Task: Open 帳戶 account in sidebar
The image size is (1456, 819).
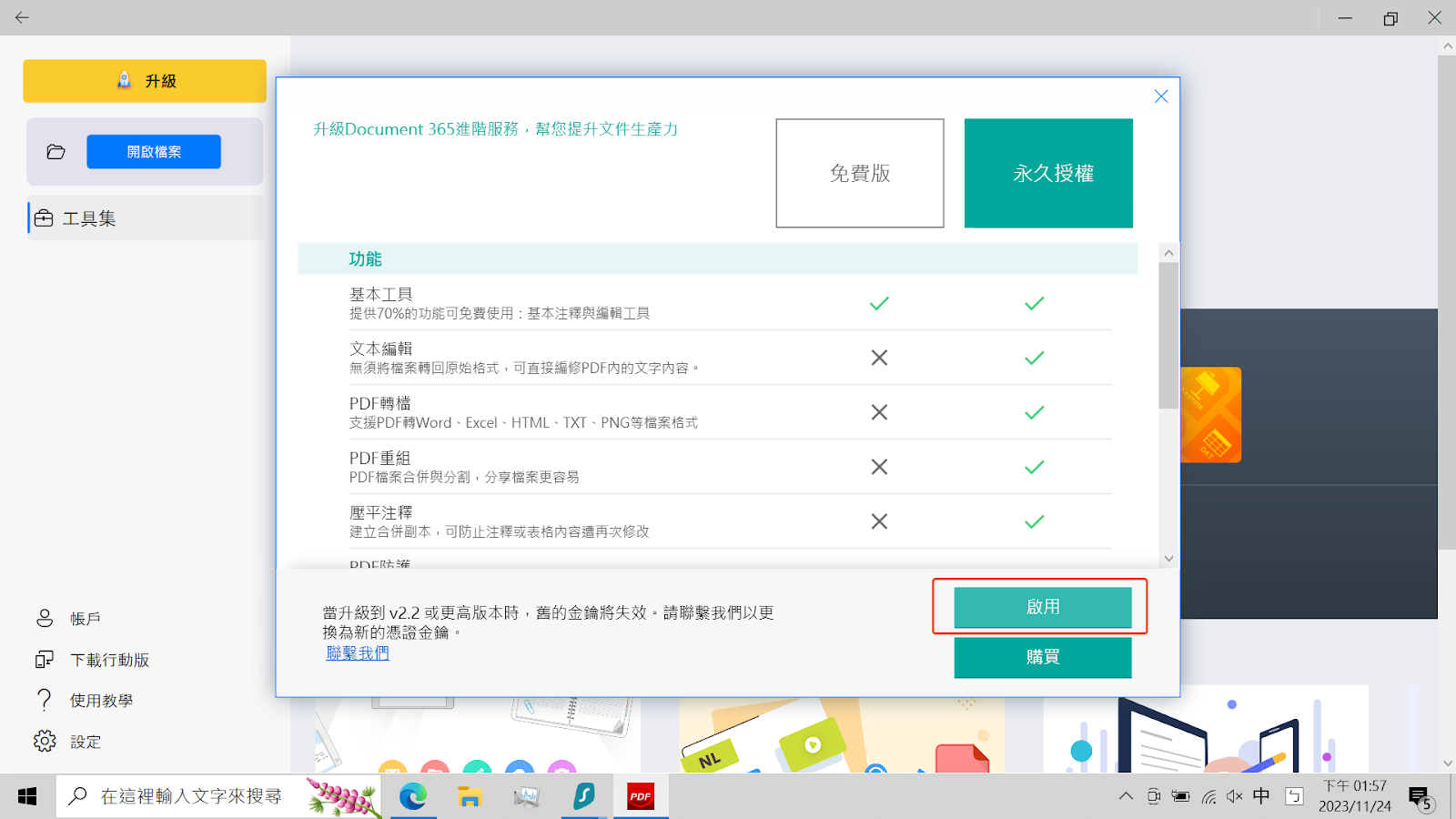Action: [86, 619]
